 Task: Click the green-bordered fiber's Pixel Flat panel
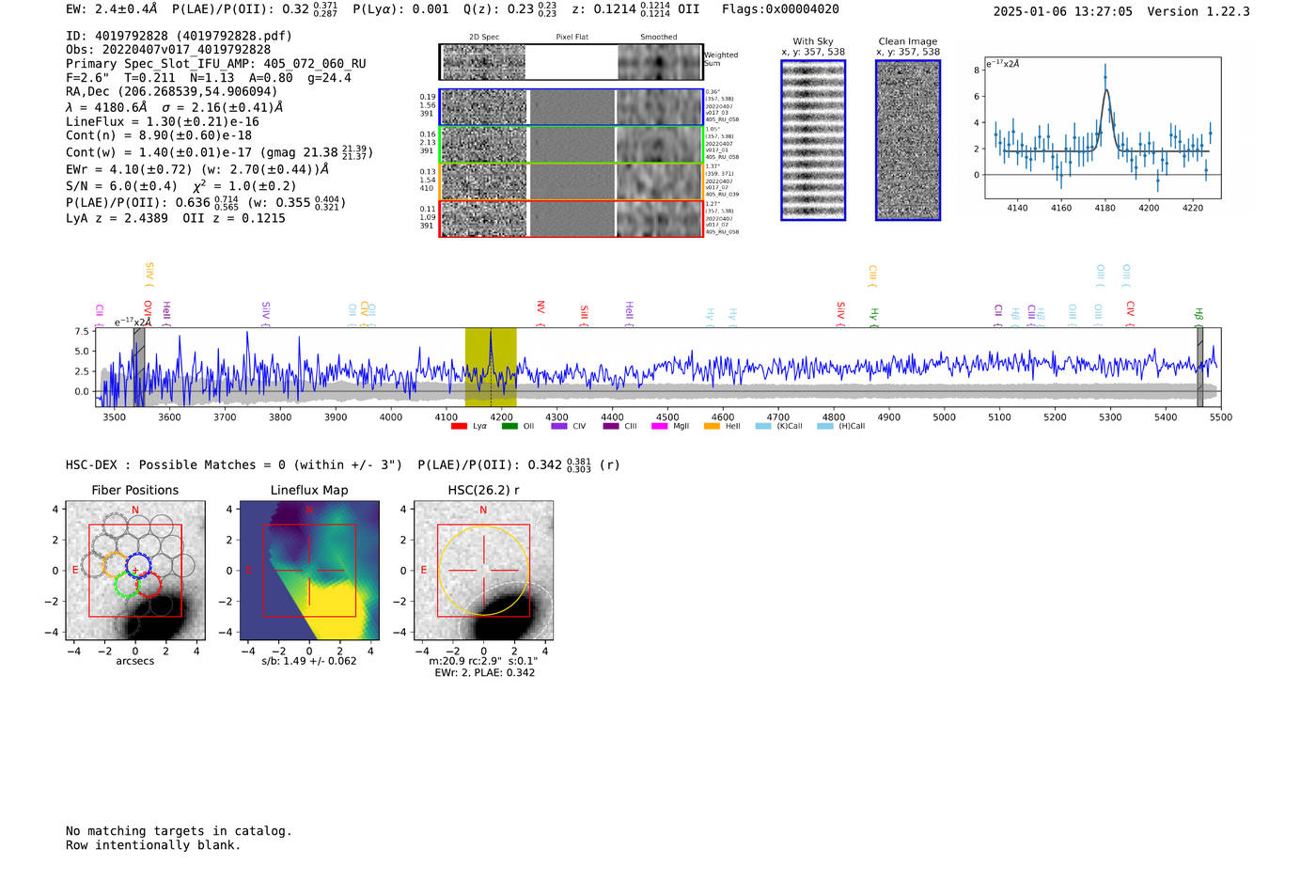click(572, 145)
